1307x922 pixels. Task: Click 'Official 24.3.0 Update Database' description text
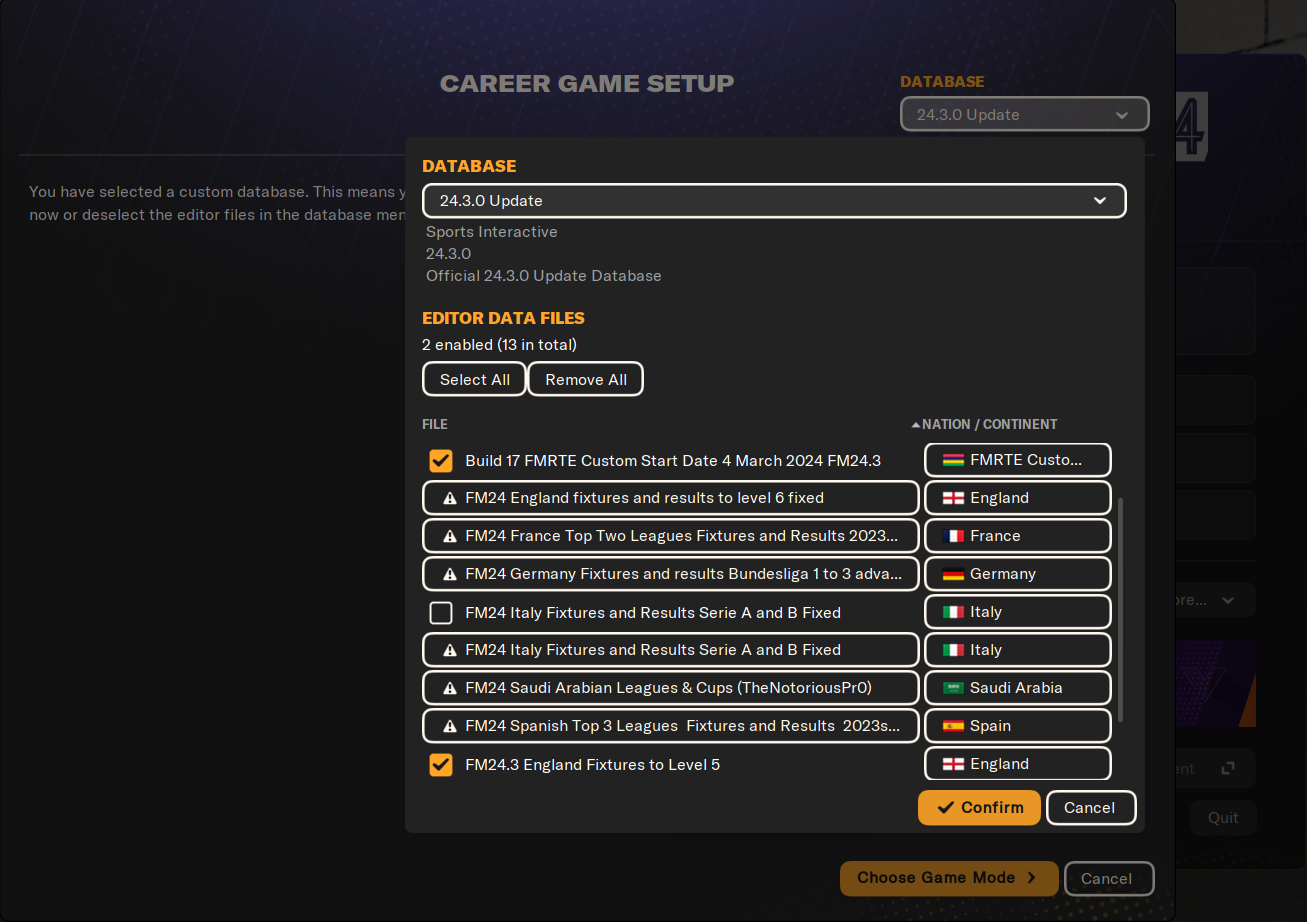pos(543,276)
